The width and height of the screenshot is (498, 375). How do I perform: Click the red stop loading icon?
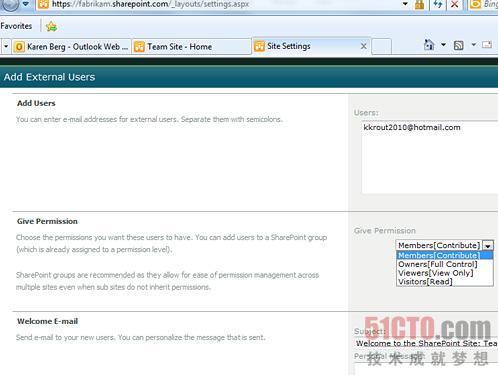coord(454,4)
